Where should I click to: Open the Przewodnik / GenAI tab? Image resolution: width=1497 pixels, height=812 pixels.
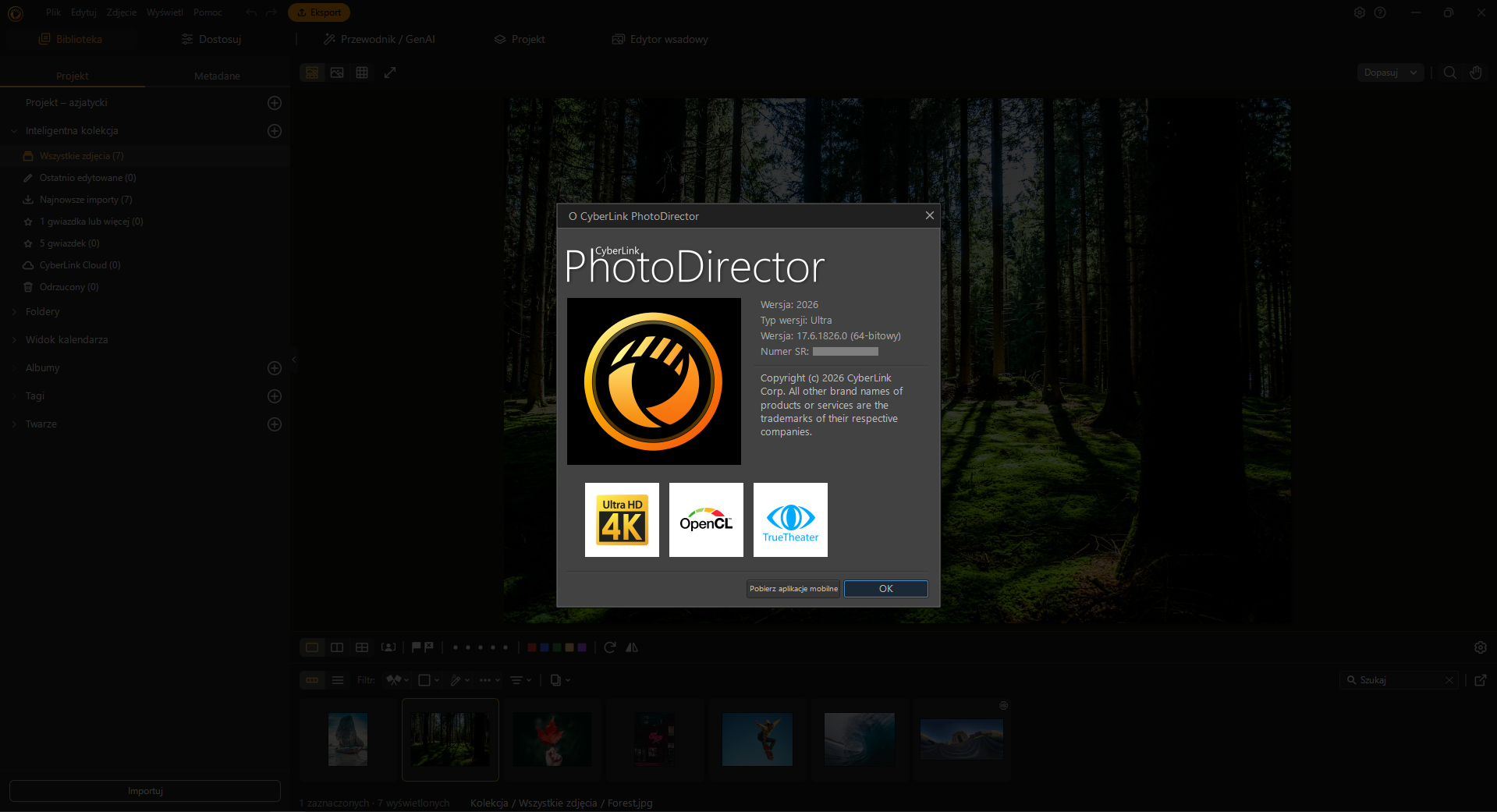coord(379,39)
